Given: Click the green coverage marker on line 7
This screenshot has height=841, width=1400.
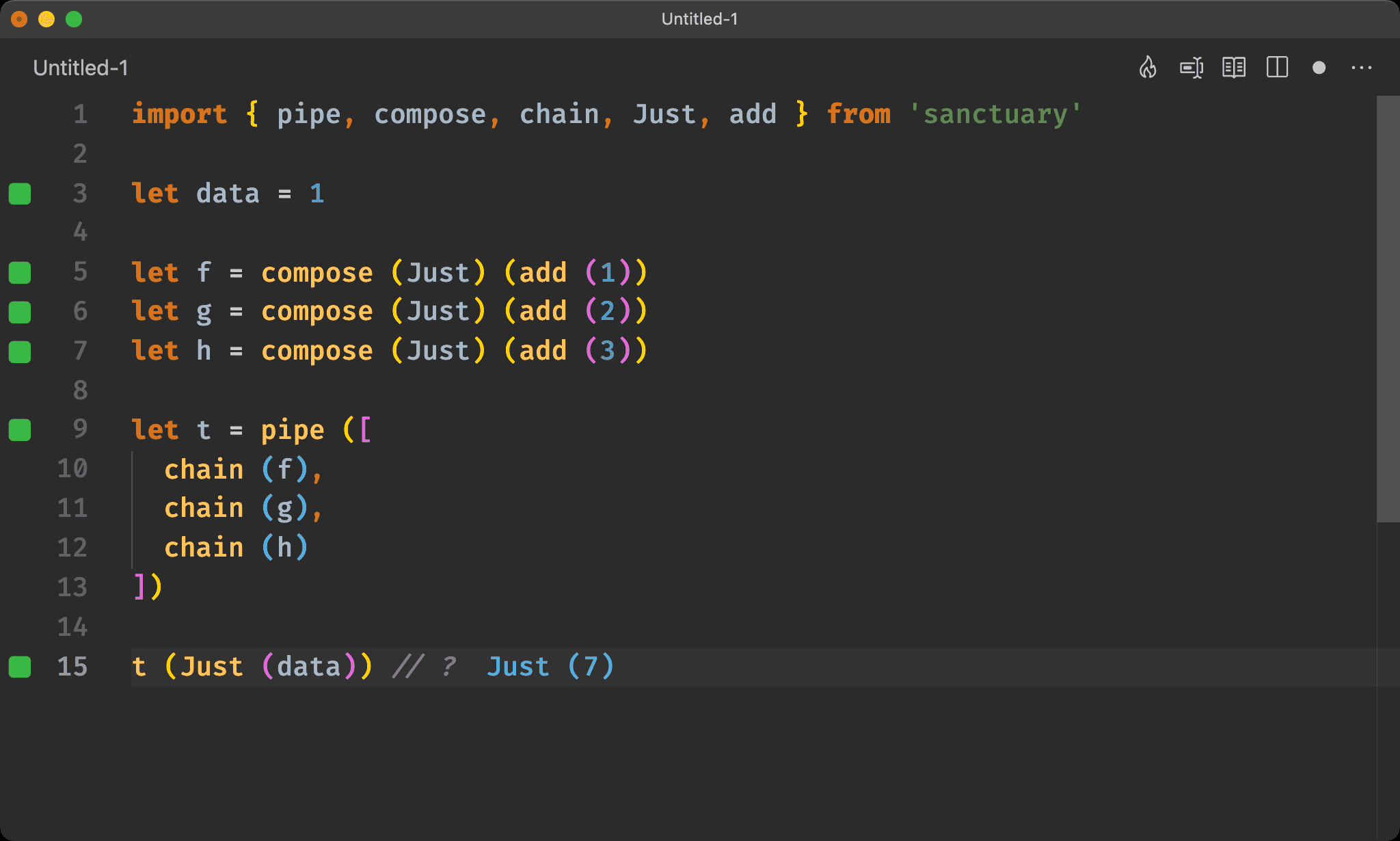Looking at the screenshot, I should point(20,351).
